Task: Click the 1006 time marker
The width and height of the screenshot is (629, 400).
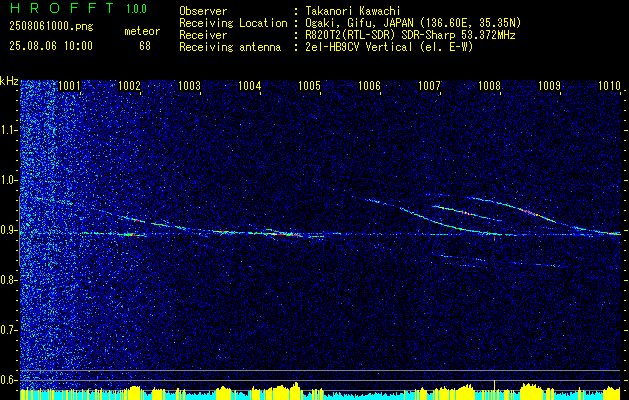Action: [369, 86]
